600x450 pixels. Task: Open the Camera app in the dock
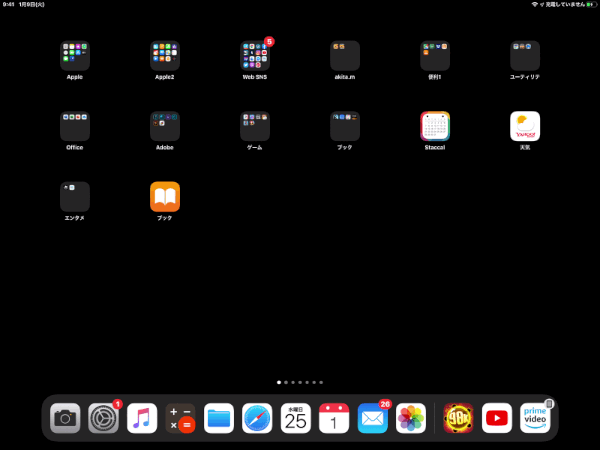pyautogui.click(x=66, y=418)
